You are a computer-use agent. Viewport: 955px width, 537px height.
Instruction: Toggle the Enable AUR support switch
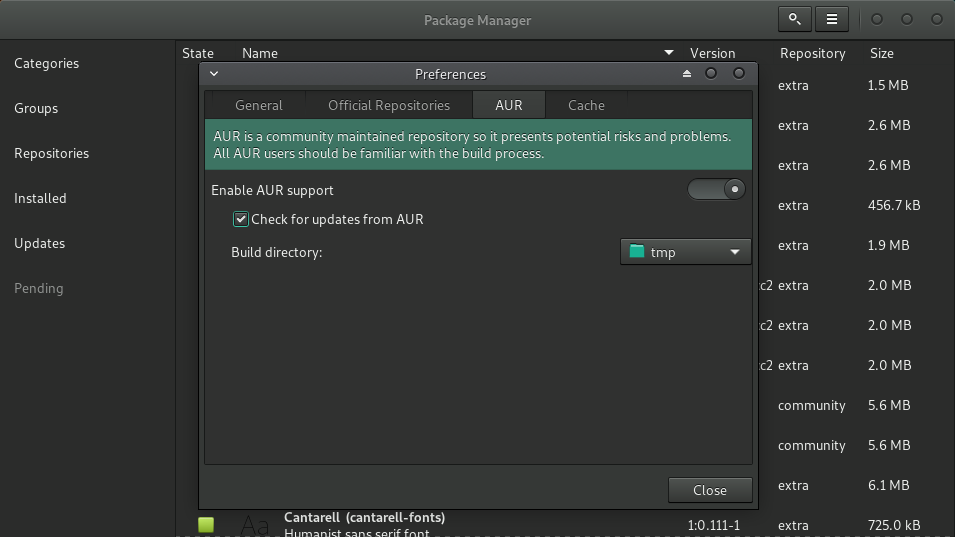tap(716, 189)
